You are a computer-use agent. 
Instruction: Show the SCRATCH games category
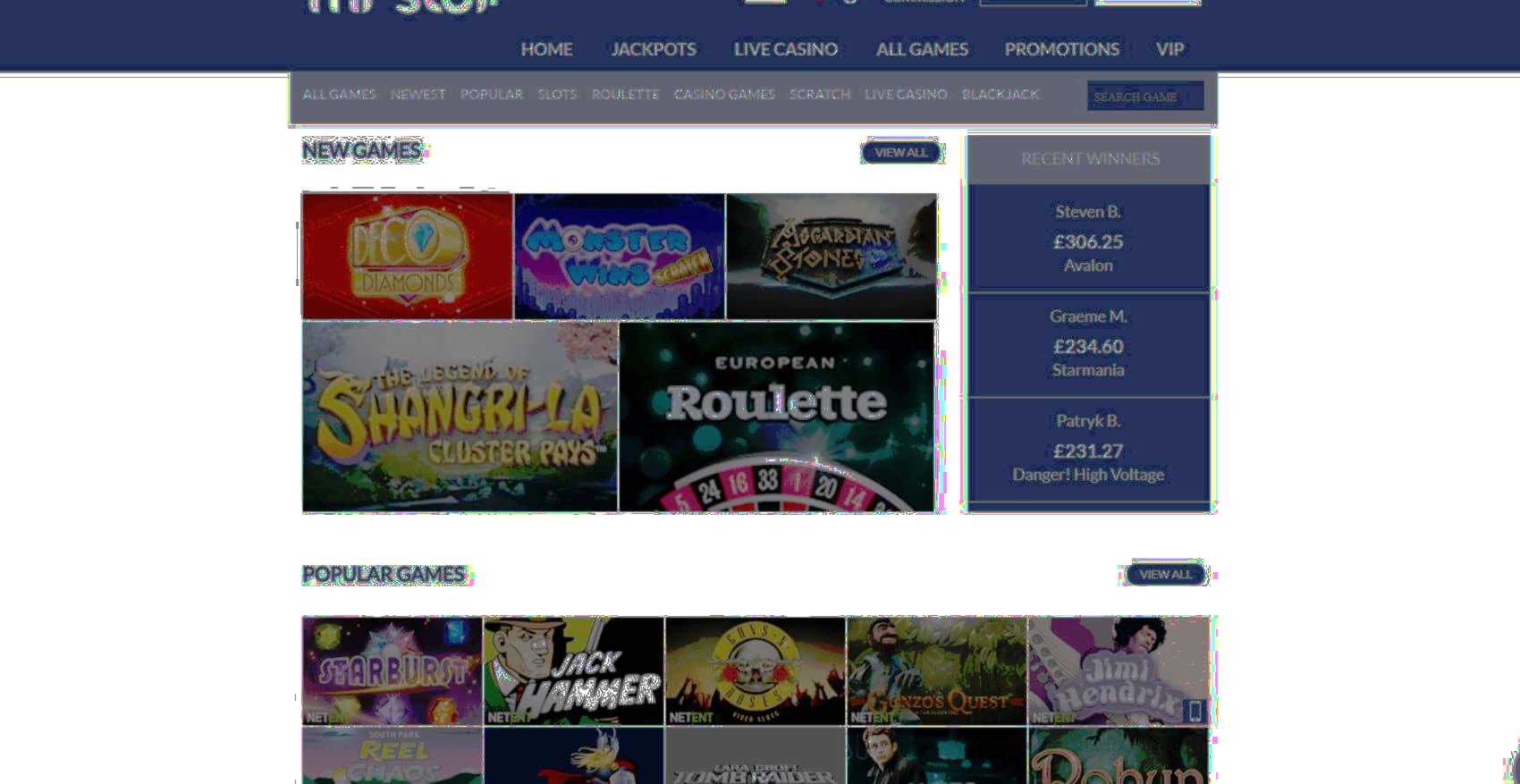[819, 94]
